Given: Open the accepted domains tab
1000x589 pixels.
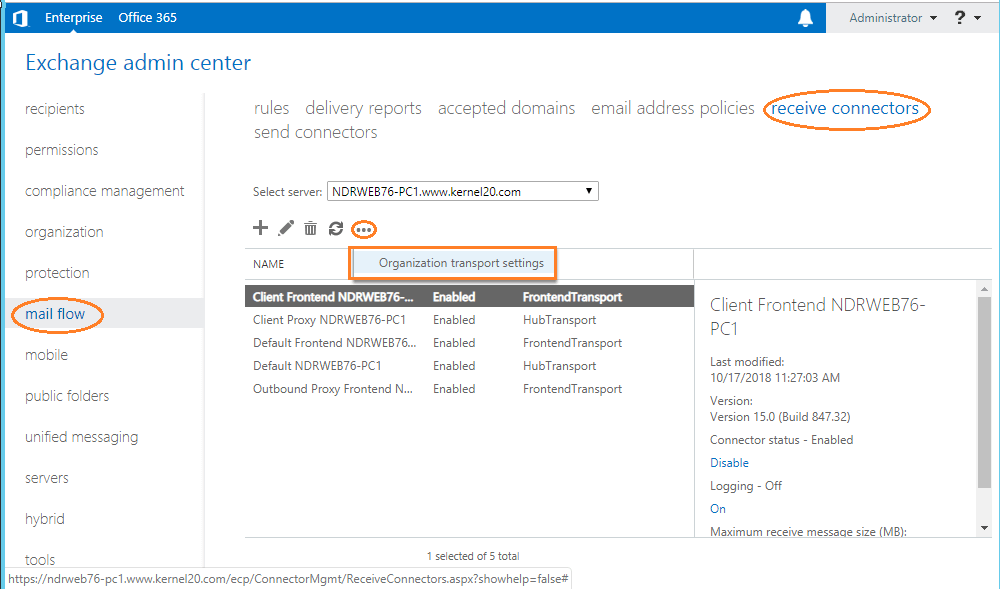Looking at the screenshot, I should pyautogui.click(x=506, y=108).
